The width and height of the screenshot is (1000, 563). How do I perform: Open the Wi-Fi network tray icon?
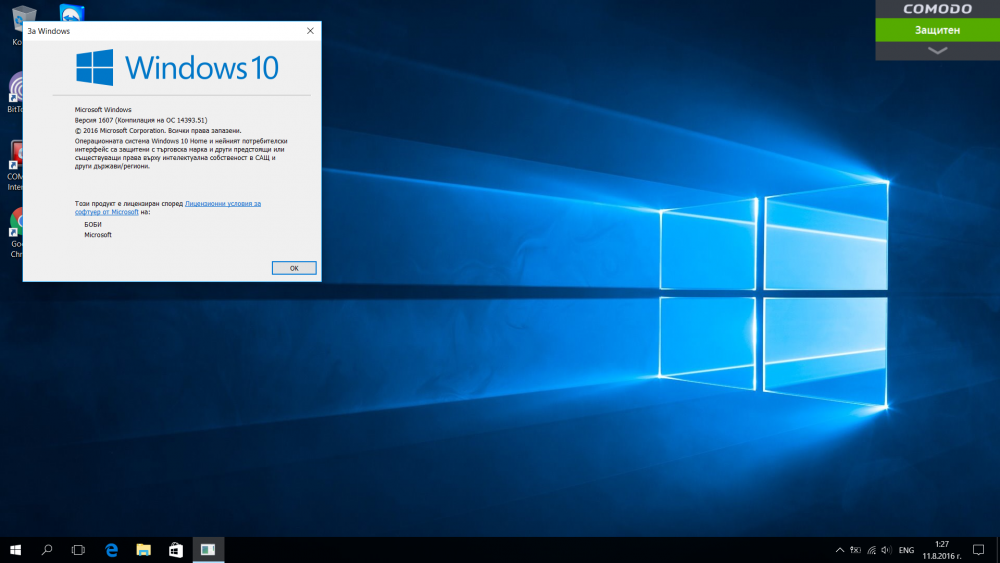coord(871,550)
